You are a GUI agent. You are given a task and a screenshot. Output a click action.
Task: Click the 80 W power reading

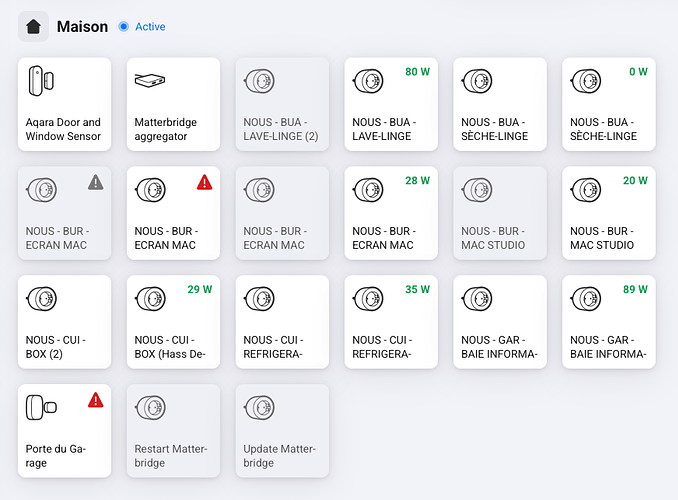[418, 72]
